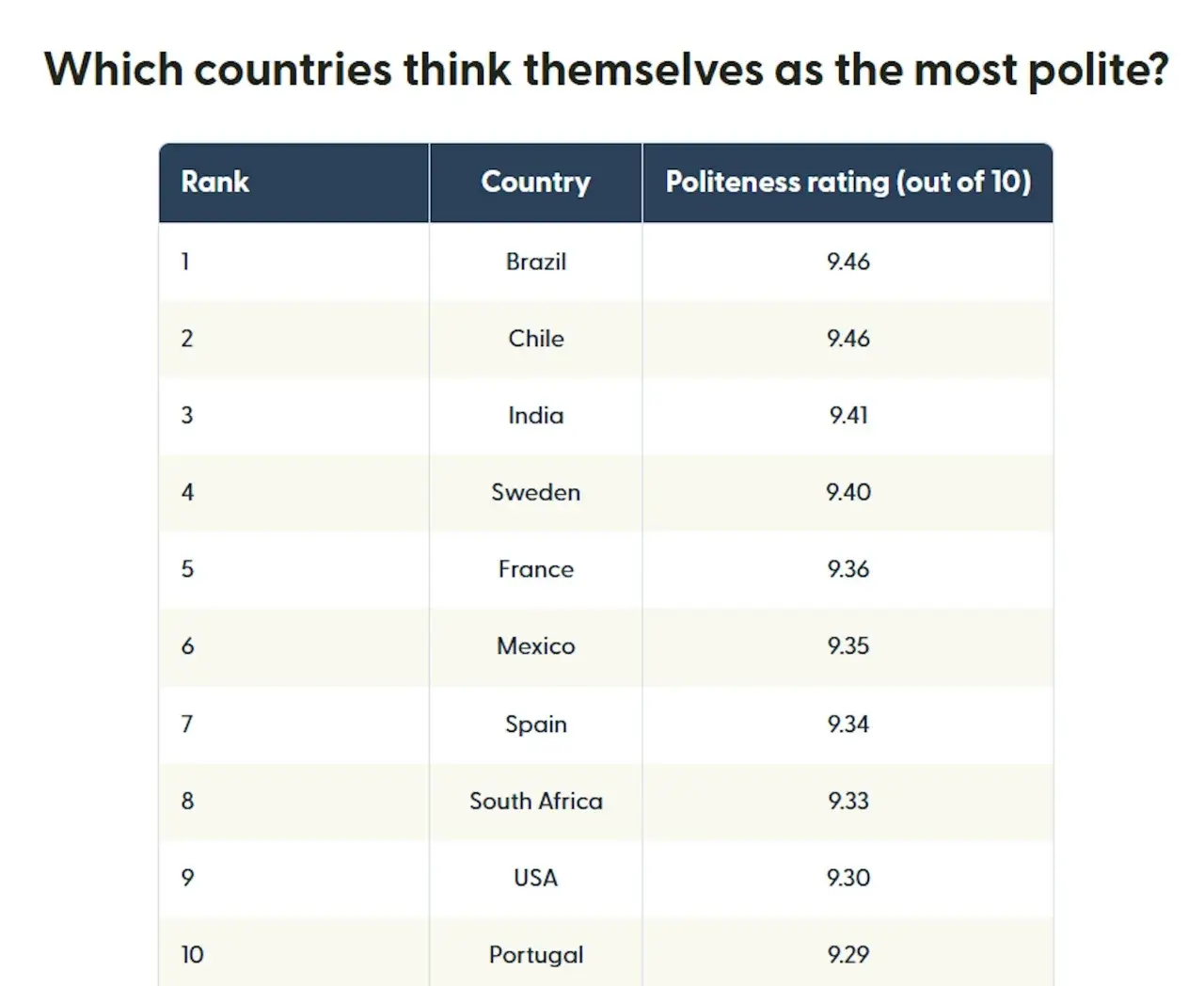
Task: Select the Brazil cell
Action: click(535, 262)
